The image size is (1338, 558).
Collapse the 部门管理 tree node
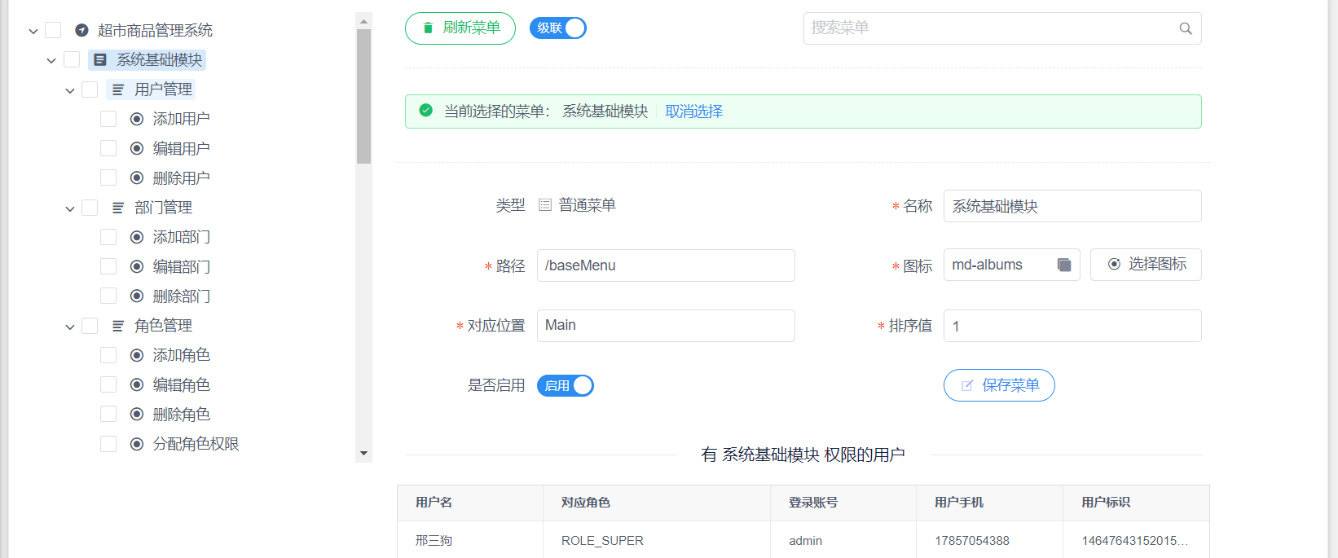(x=70, y=208)
